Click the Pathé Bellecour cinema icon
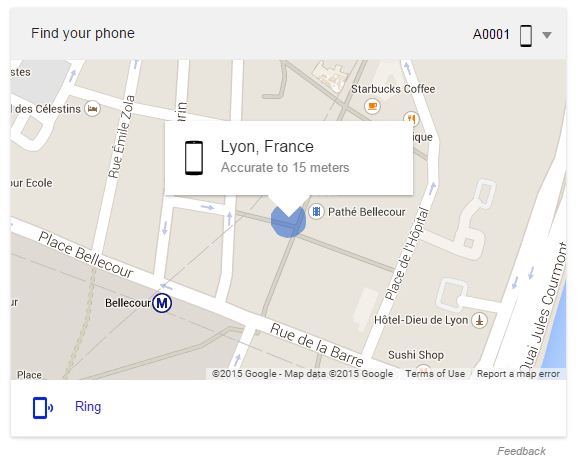This screenshot has width=579, height=462. click(316, 212)
